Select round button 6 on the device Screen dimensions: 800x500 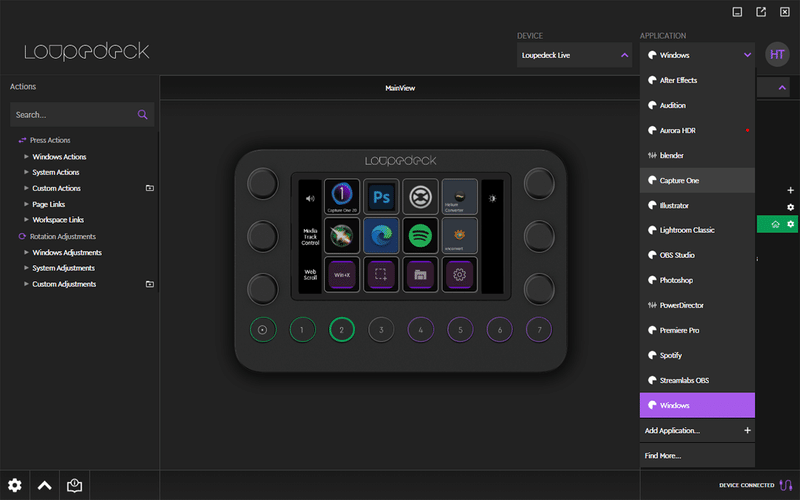click(x=499, y=330)
